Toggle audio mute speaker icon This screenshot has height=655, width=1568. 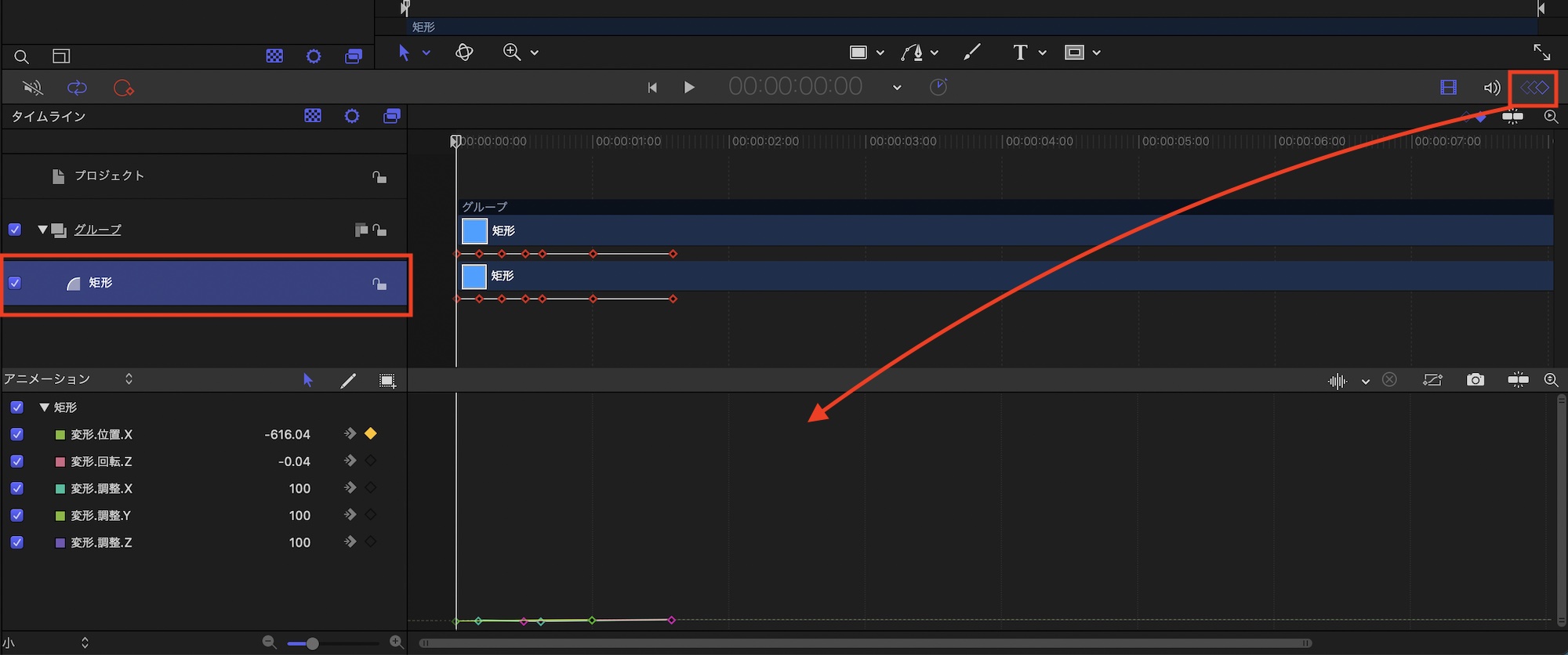click(32, 88)
